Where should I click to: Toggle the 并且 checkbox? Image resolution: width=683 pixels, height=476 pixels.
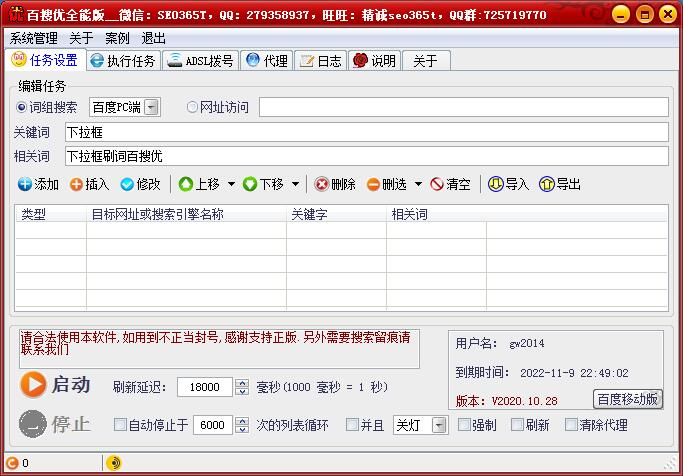[352, 425]
